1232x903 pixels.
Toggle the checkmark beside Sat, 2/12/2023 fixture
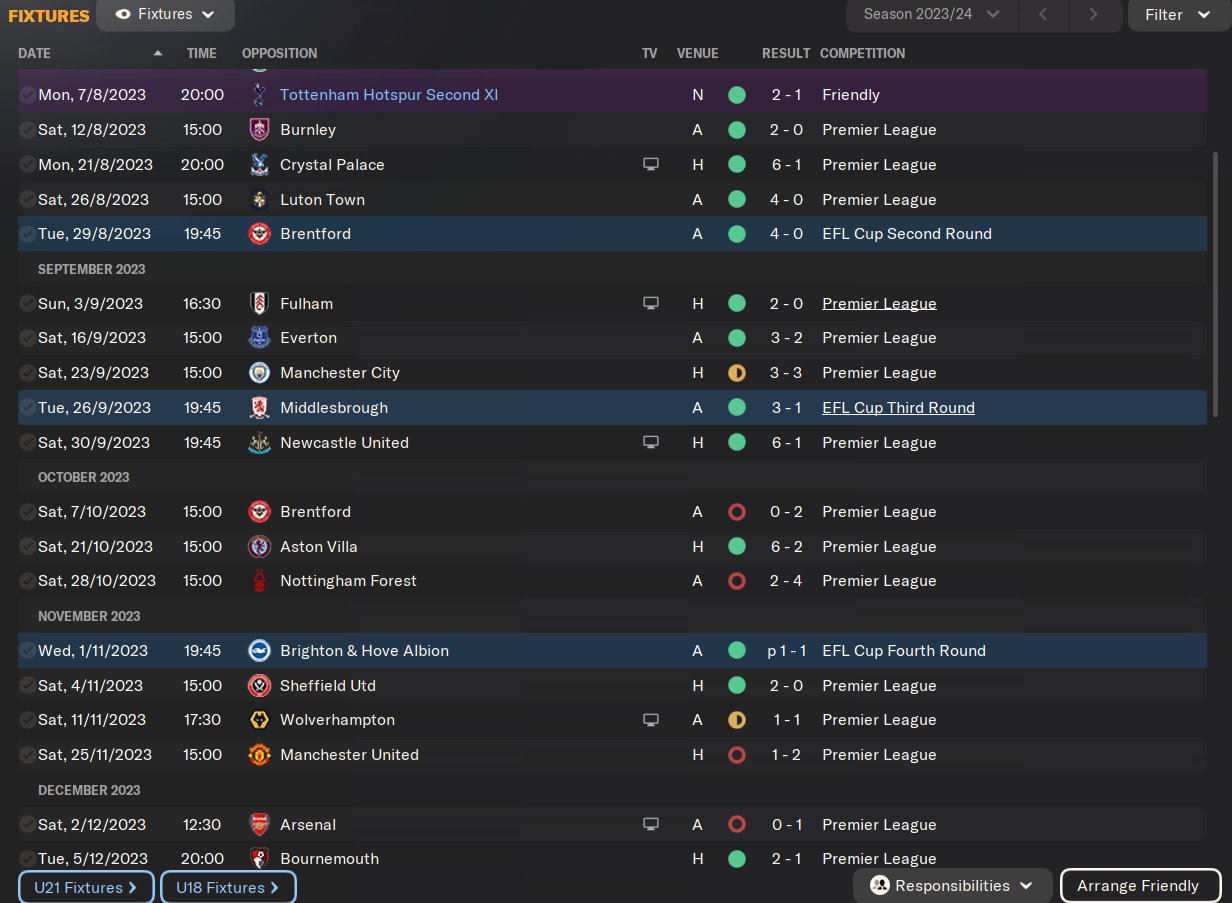27,825
